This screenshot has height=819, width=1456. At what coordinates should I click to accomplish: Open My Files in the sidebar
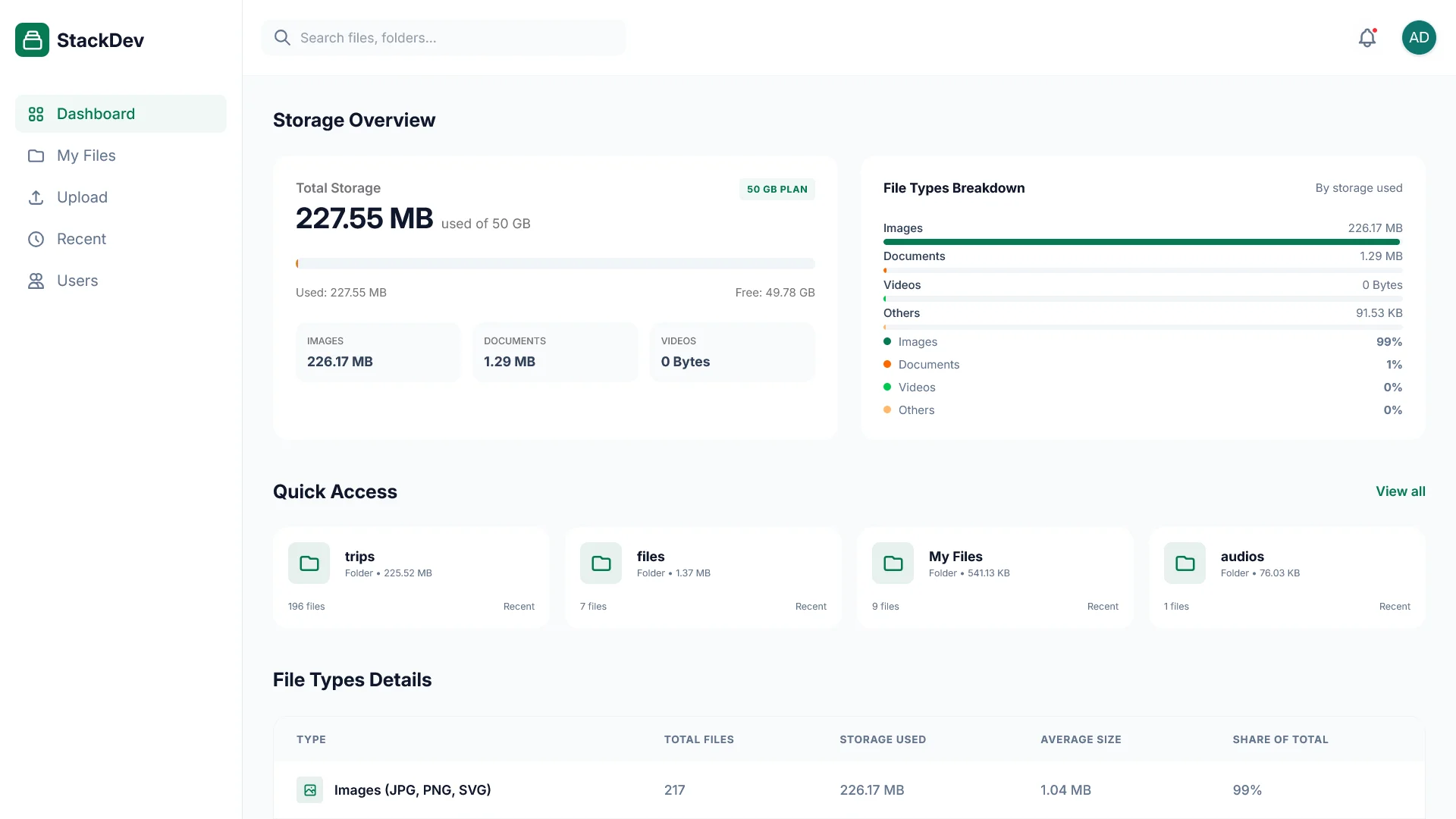[86, 155]
